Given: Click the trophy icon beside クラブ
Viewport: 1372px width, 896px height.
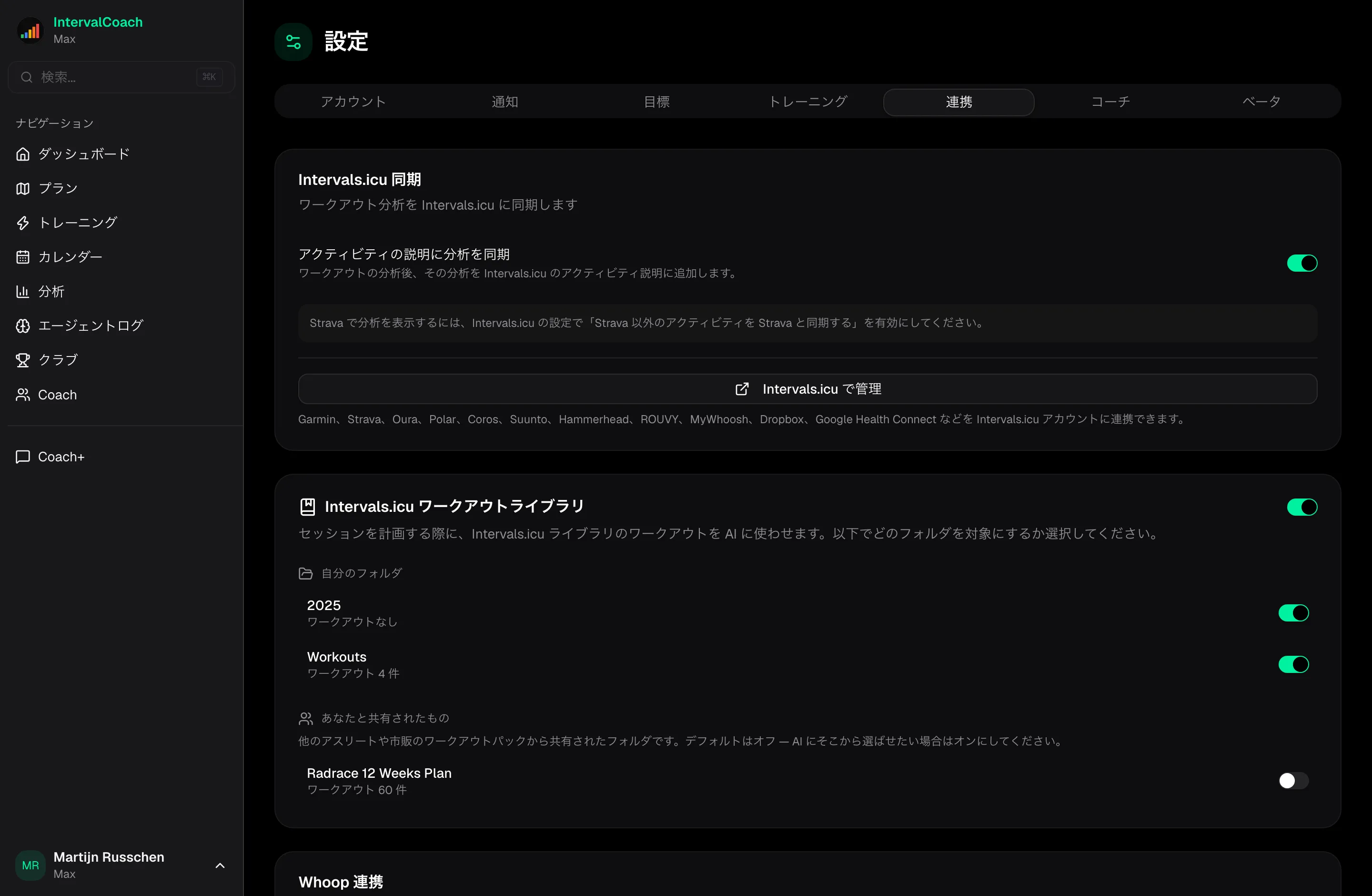Looking at the screenshot, I should 22,360.
